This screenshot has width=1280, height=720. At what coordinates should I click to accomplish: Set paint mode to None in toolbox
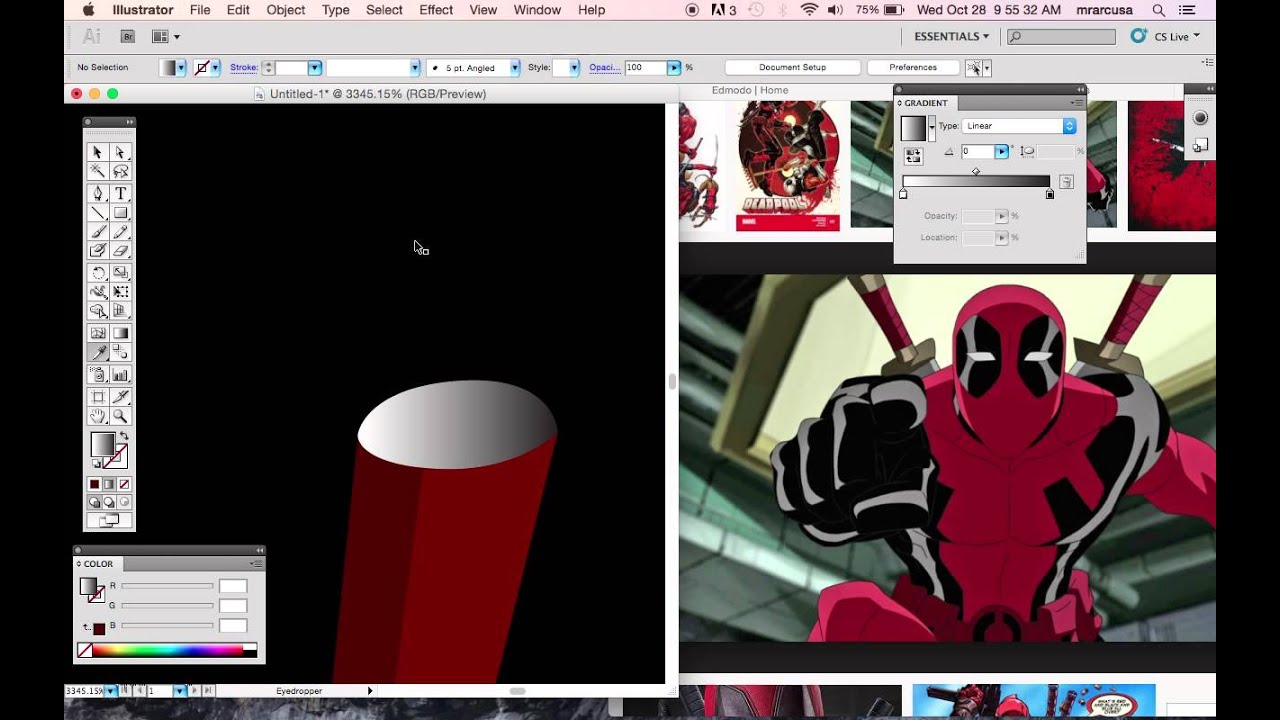124,484
